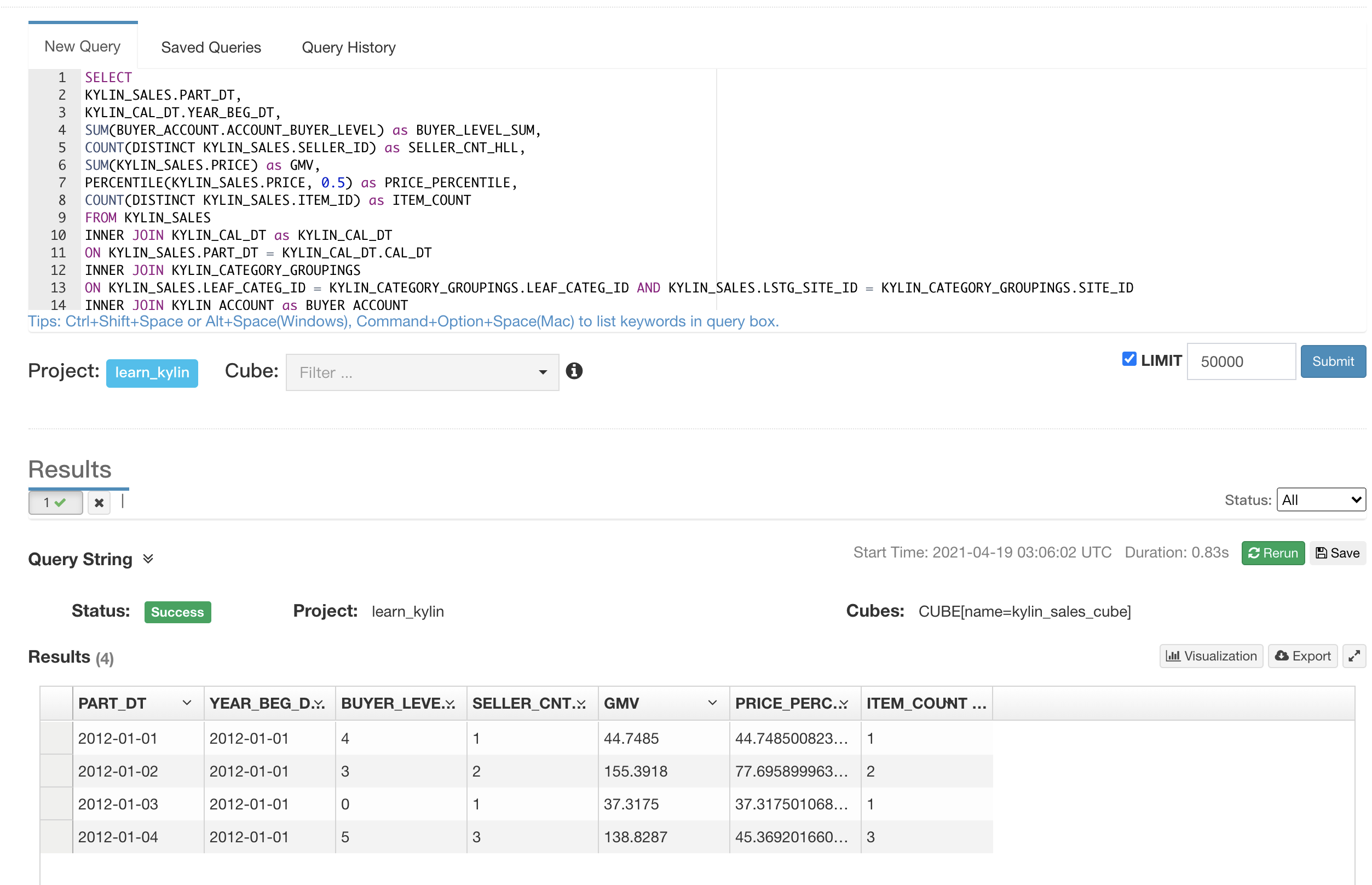Click the learn_kylin project badge
Screen dimensions: 1372x885
[152, 372]
